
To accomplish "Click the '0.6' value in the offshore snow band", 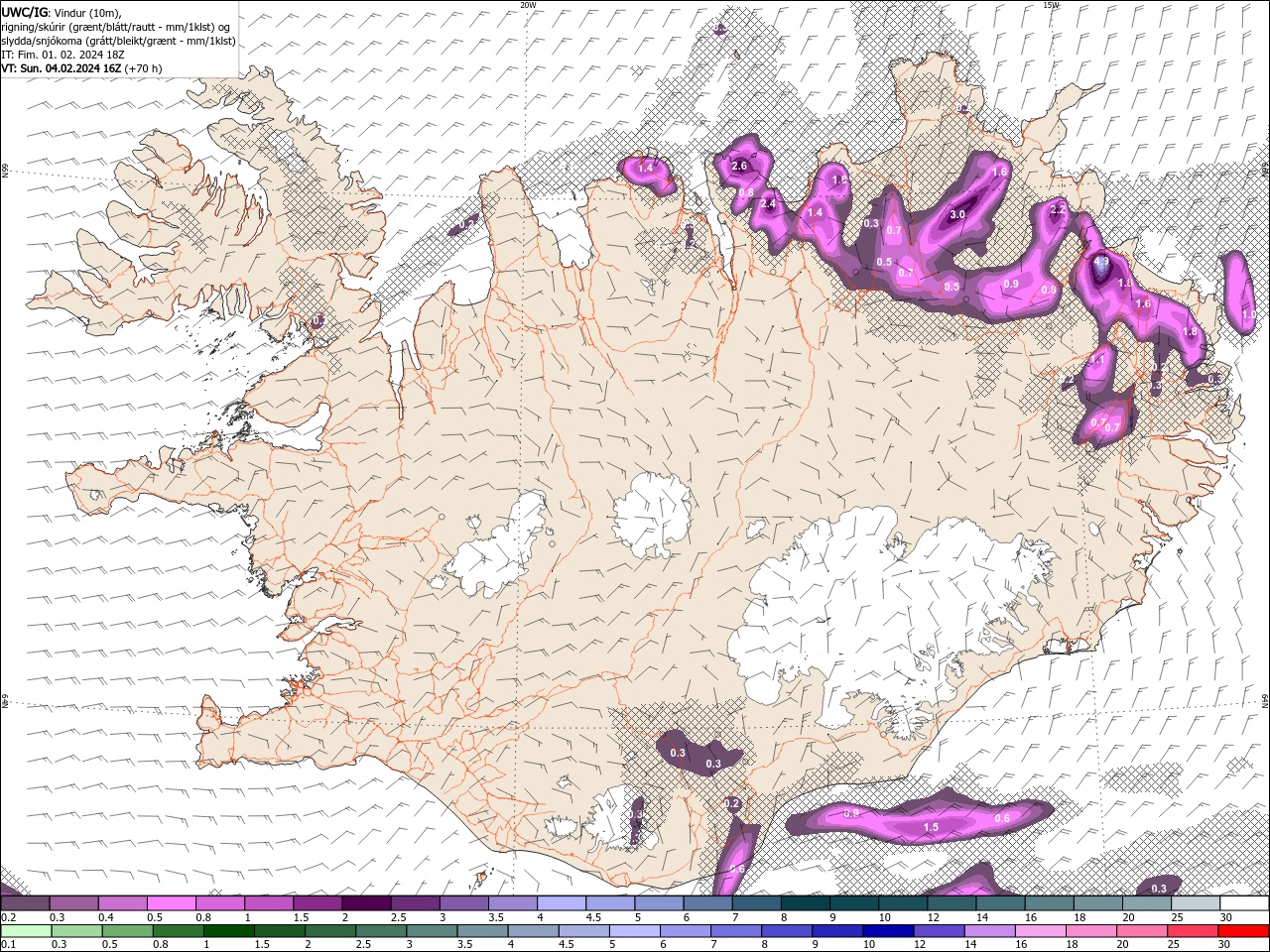I will [x=1002, y=818].
